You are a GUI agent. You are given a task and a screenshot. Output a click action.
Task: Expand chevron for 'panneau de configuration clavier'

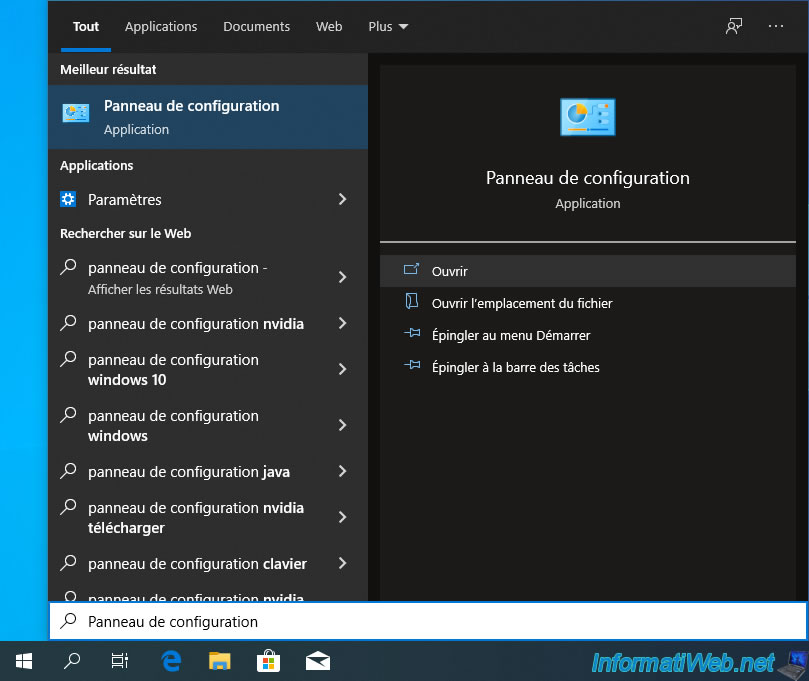342,563
